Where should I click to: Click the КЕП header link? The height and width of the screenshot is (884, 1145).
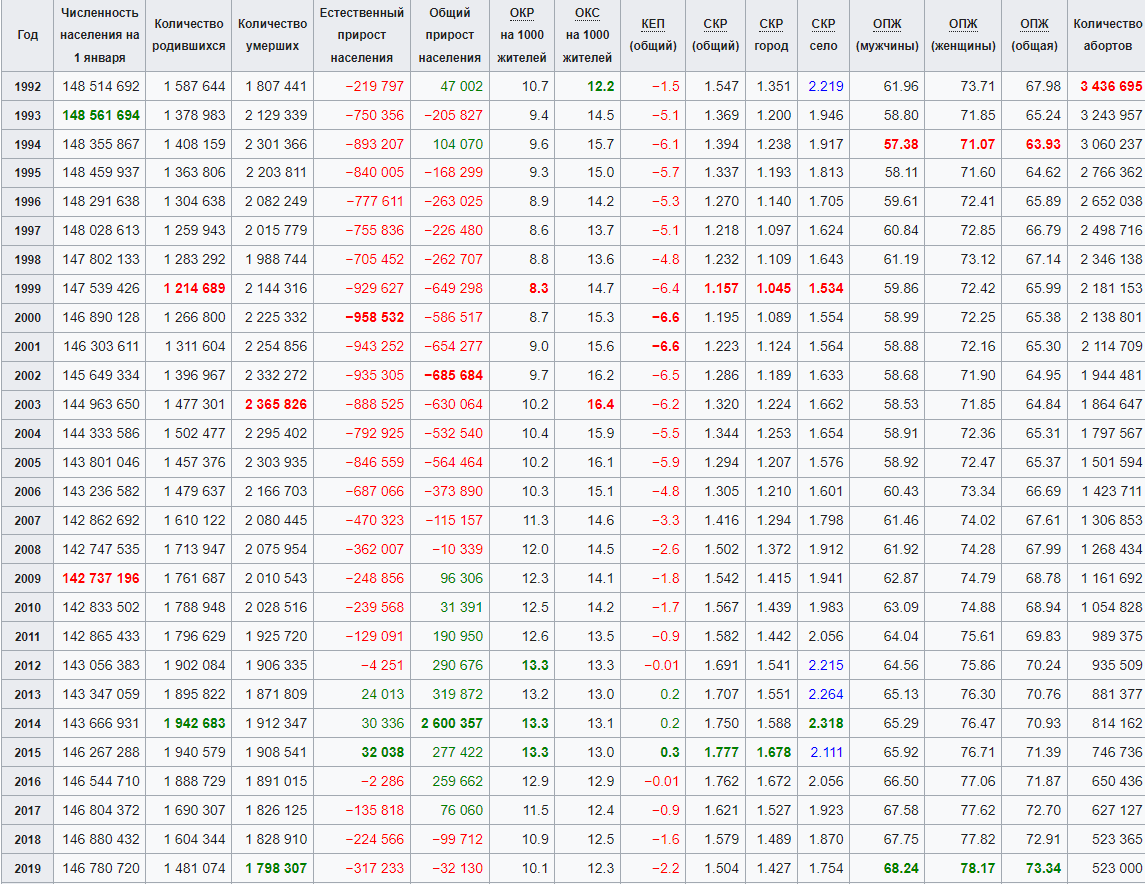[653, 24]
